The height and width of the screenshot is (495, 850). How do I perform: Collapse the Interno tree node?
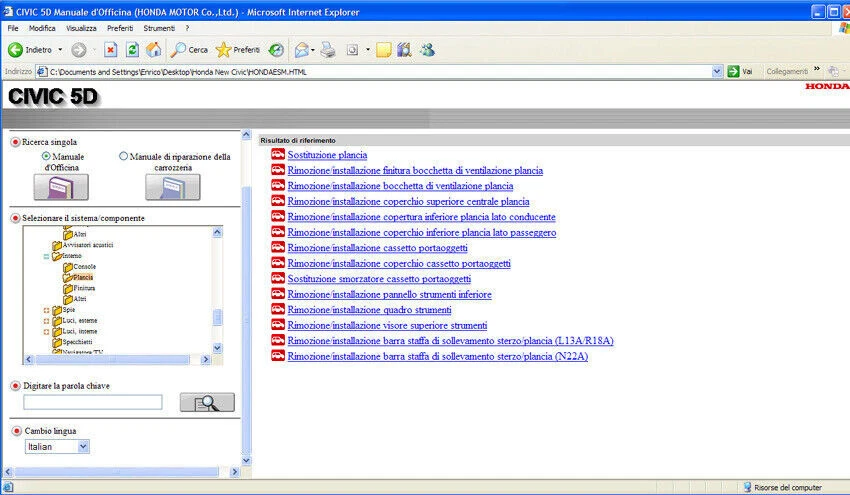tap(46, 256)
